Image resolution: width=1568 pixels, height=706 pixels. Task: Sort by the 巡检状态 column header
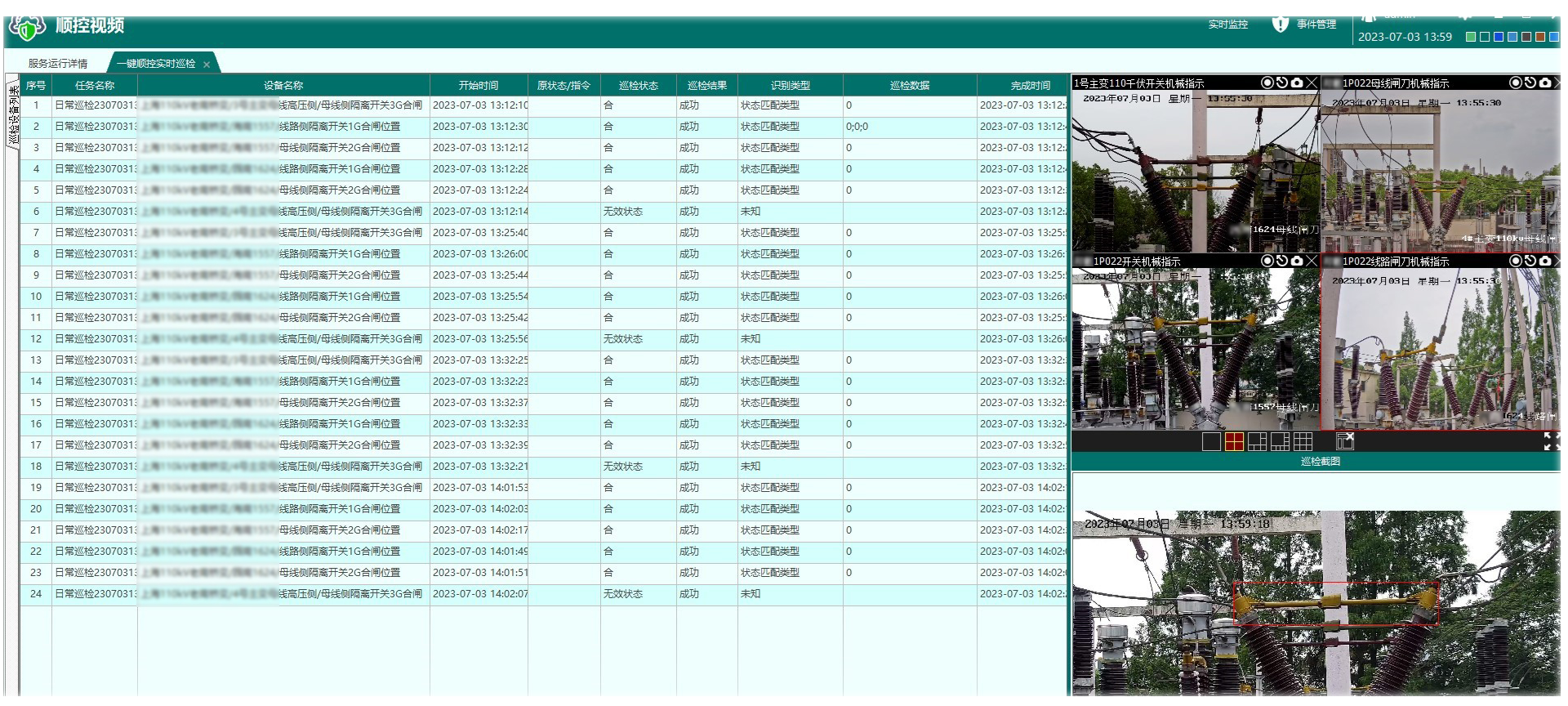638,85
